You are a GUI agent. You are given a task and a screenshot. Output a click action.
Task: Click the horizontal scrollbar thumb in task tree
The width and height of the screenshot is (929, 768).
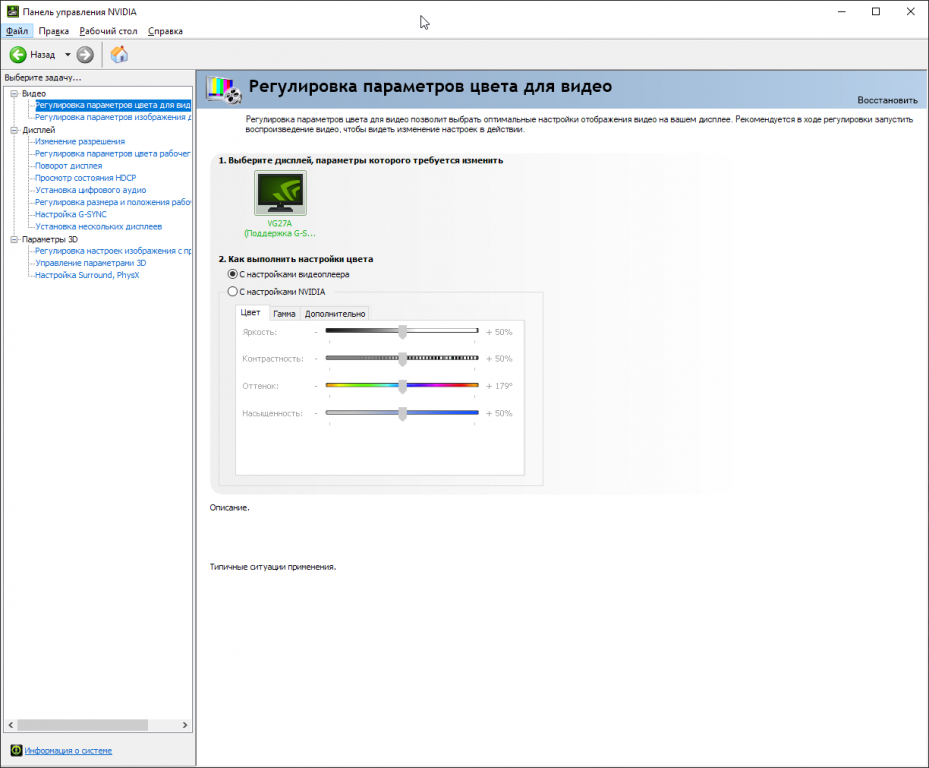point(82,725)
